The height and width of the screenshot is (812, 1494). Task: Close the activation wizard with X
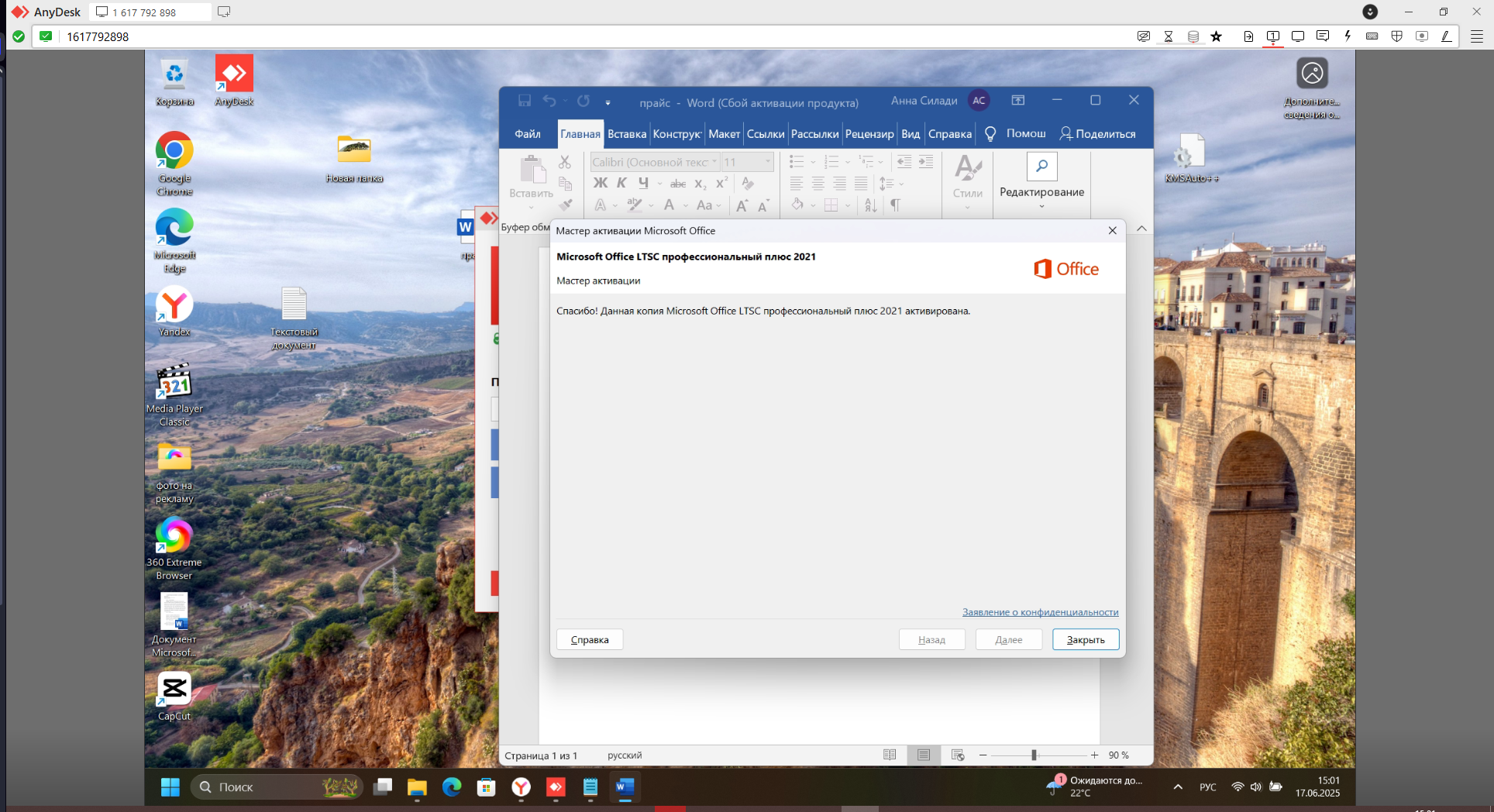click(x=1113, y=230)
